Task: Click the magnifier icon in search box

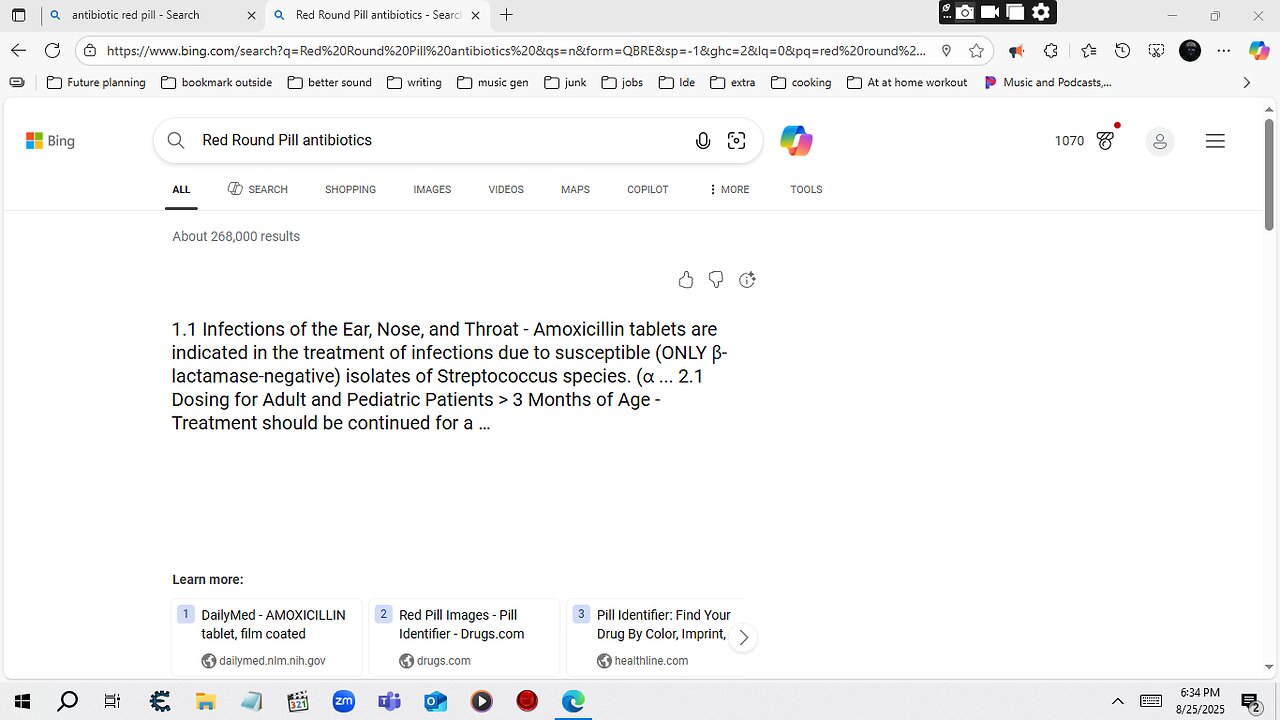Action: (x=176, y=141)
